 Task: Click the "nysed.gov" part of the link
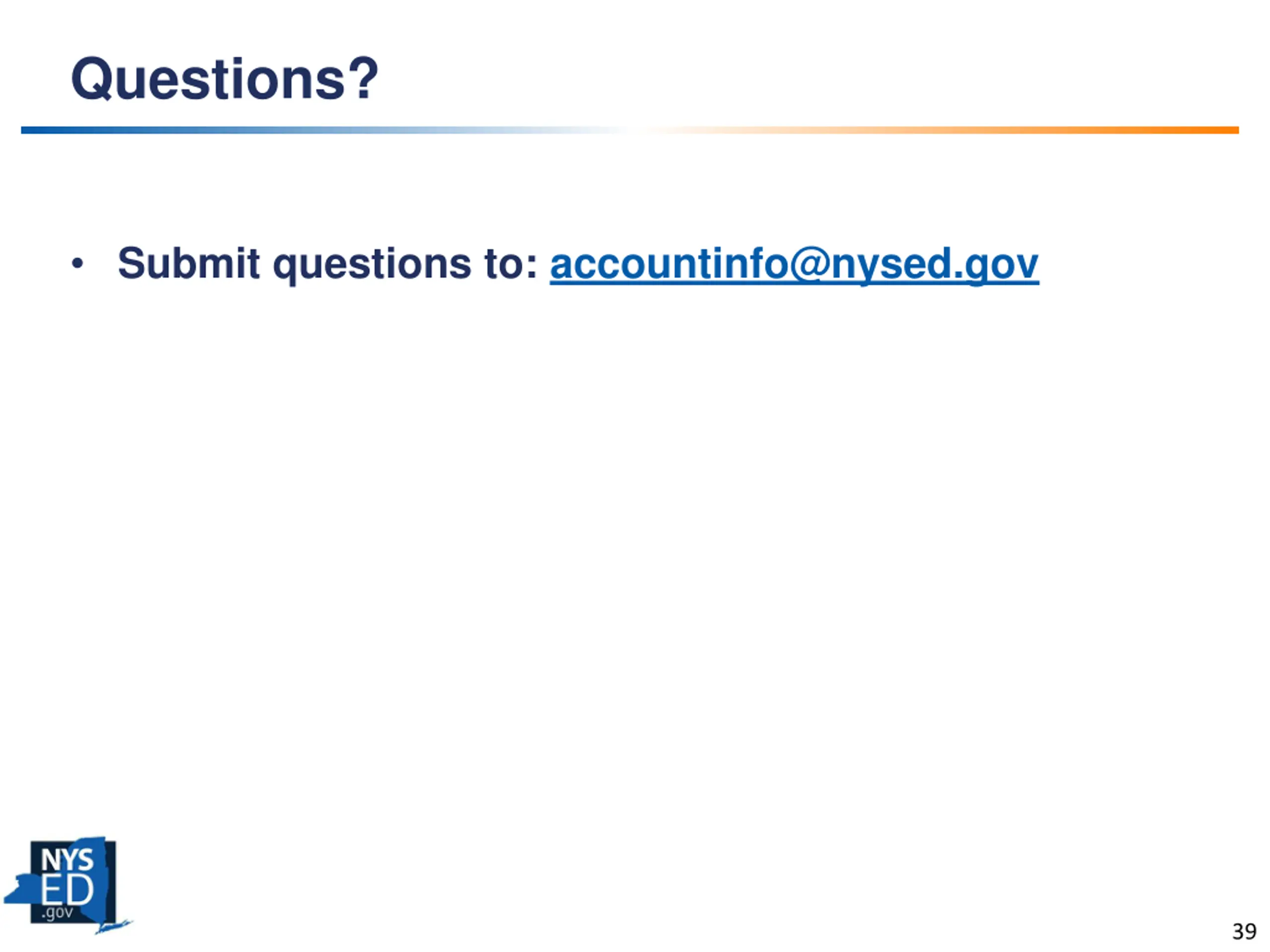(935, 265)
